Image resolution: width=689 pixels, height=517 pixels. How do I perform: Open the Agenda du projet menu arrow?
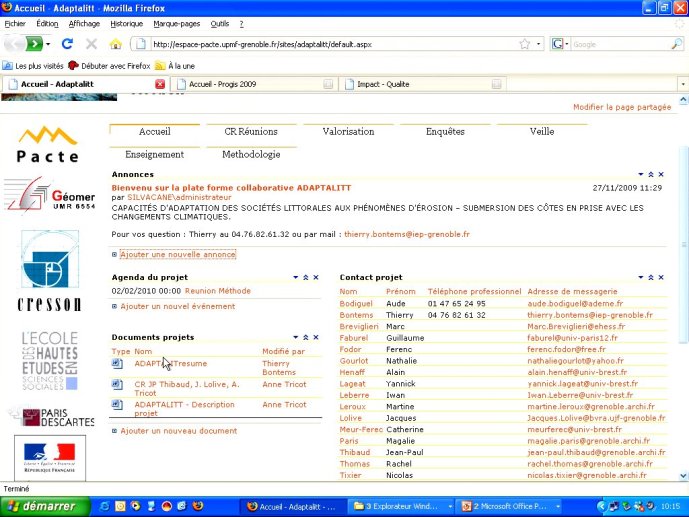point(296,277)
